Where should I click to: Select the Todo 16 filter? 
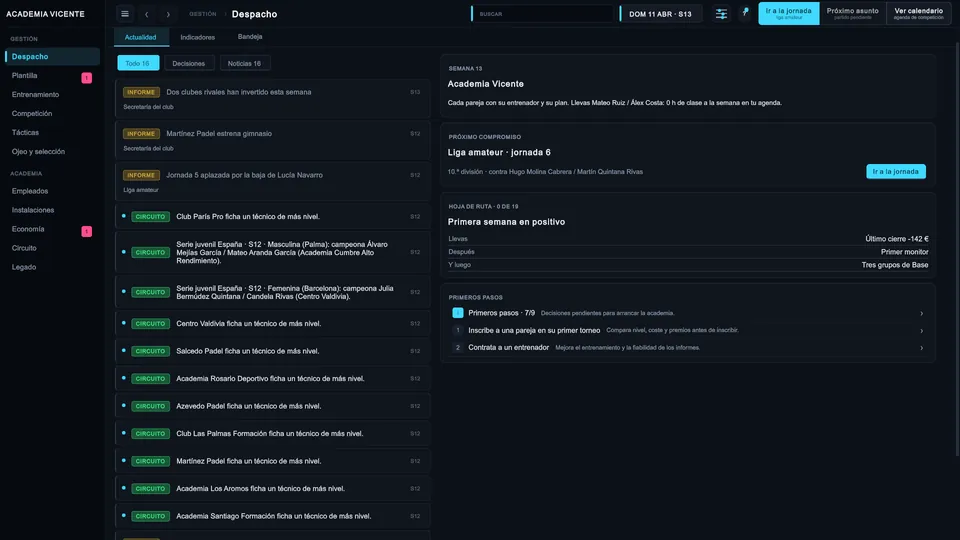tap(138, 63)
